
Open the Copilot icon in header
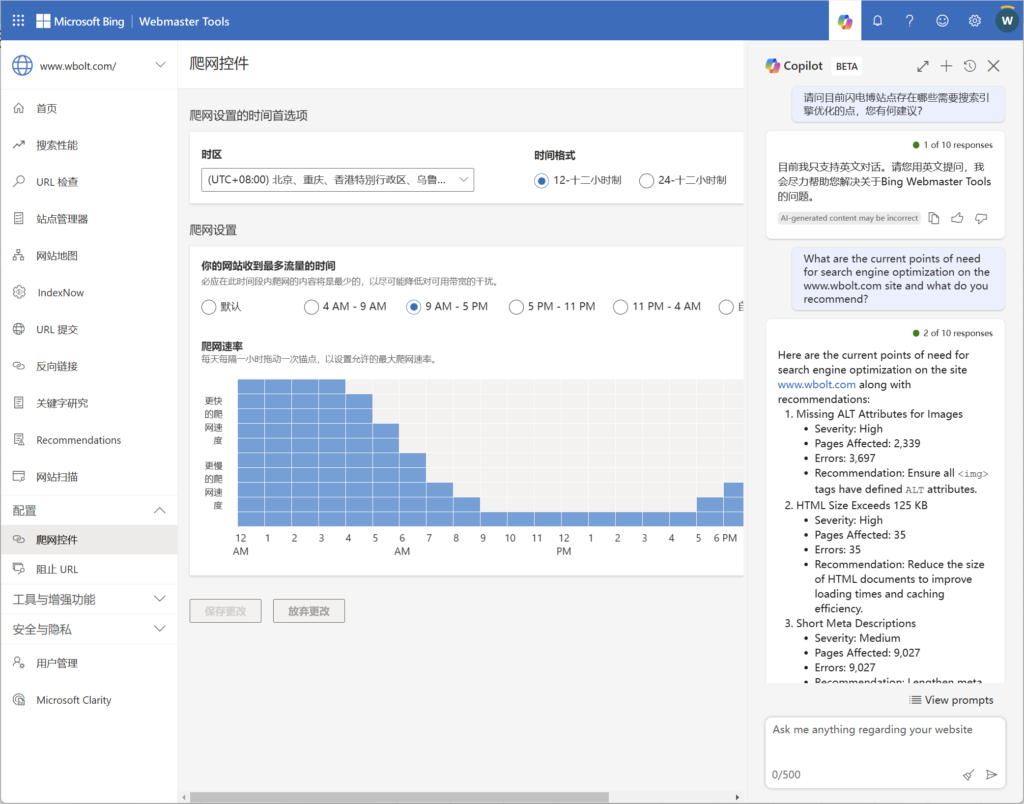pos(845,20)
